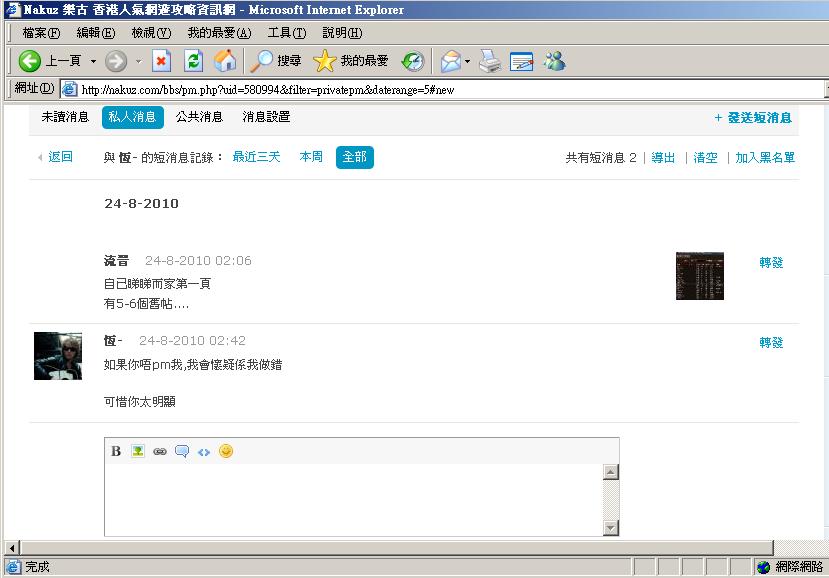Filter messages by 最近三天
The width and height of the screenshot is (829, 578).
tap(256, 157)
